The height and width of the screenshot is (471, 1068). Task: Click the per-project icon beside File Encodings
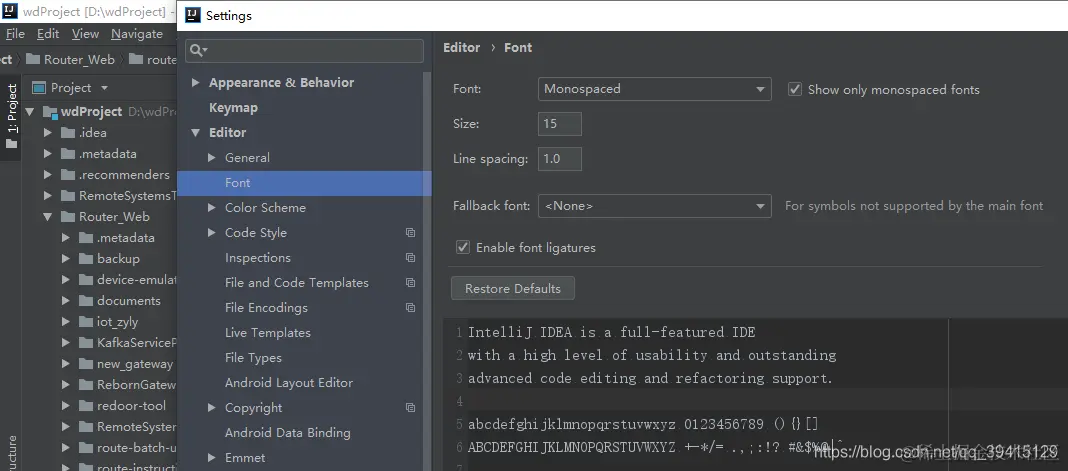tap(410, 308)
